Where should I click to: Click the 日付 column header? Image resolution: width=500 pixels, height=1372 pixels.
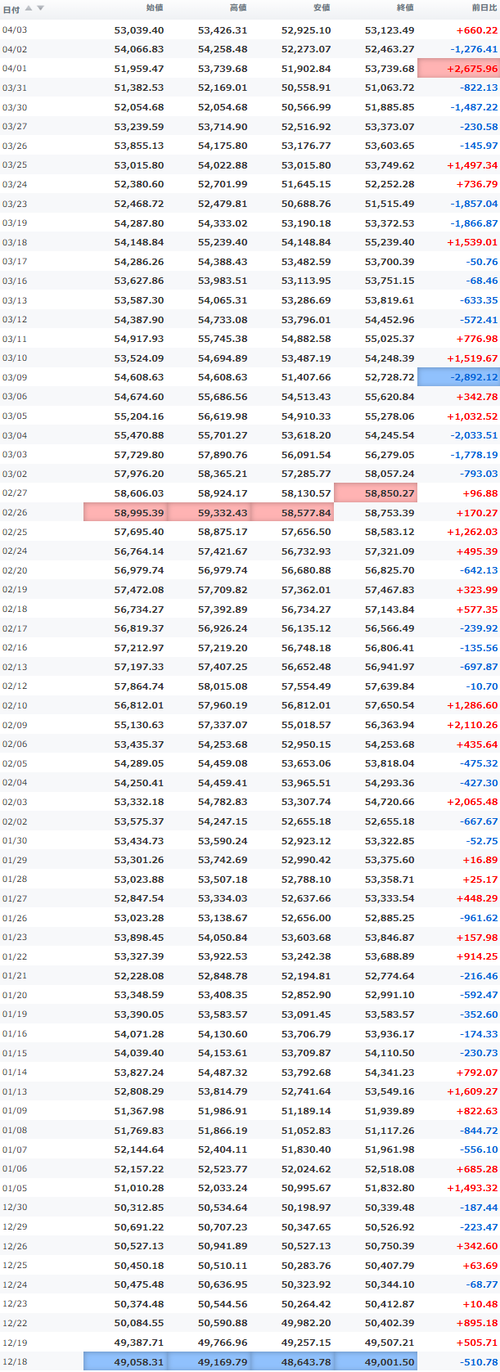pyautogui.click(x=10, y=7)
